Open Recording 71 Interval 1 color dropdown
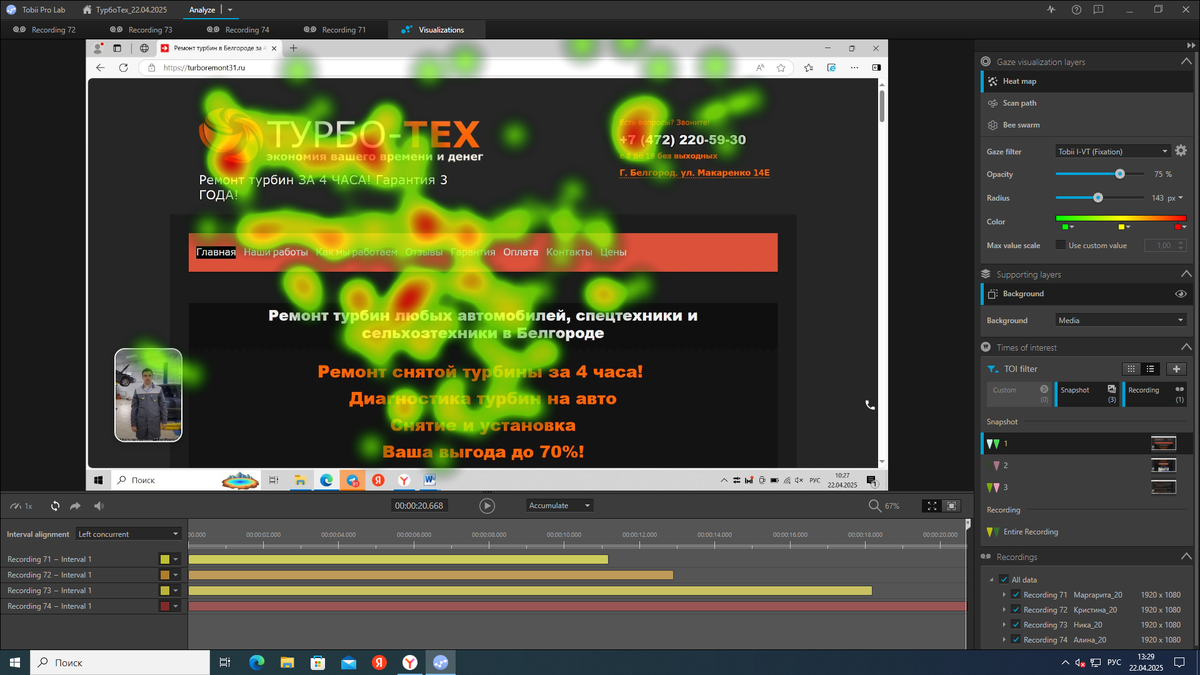Image resolution: width=1200 pixels, height=675 pixels. (x=176, y=559)
